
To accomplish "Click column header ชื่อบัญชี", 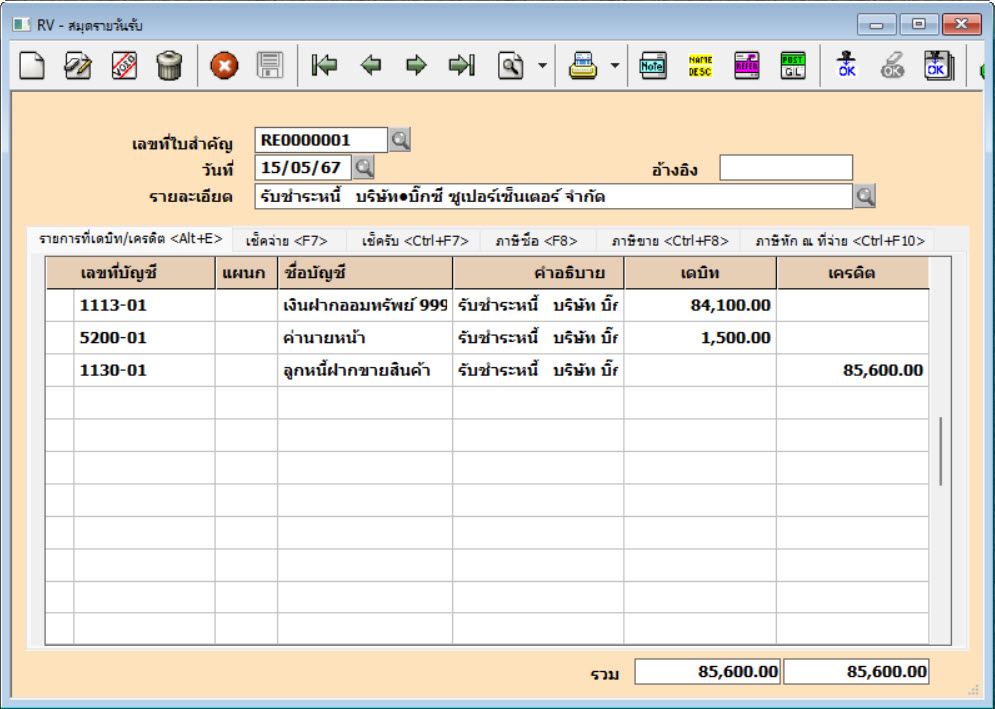I will pyautogui.click(x=365, y=274).
